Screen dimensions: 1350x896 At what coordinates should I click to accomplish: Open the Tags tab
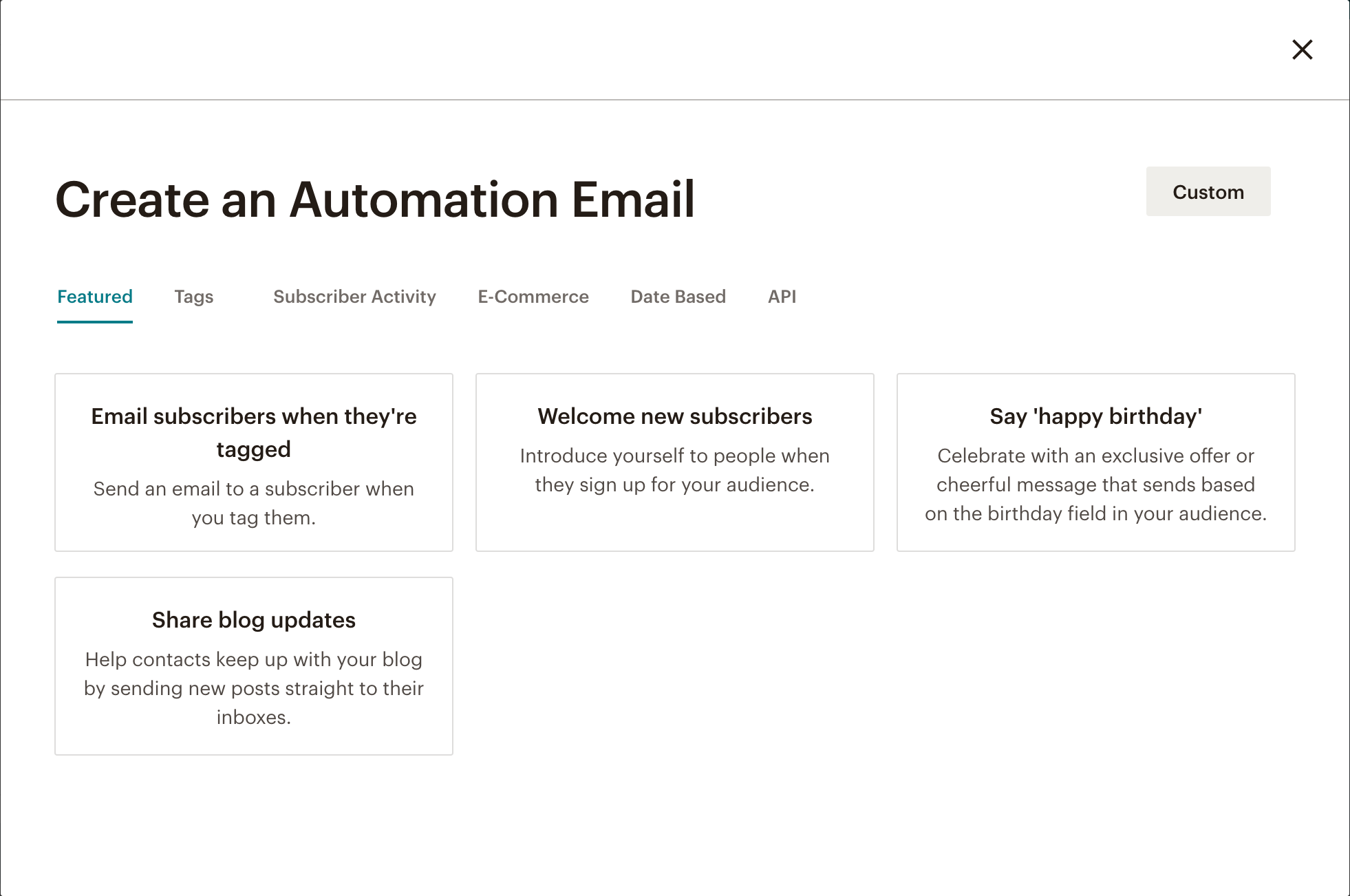coord(194,297)
